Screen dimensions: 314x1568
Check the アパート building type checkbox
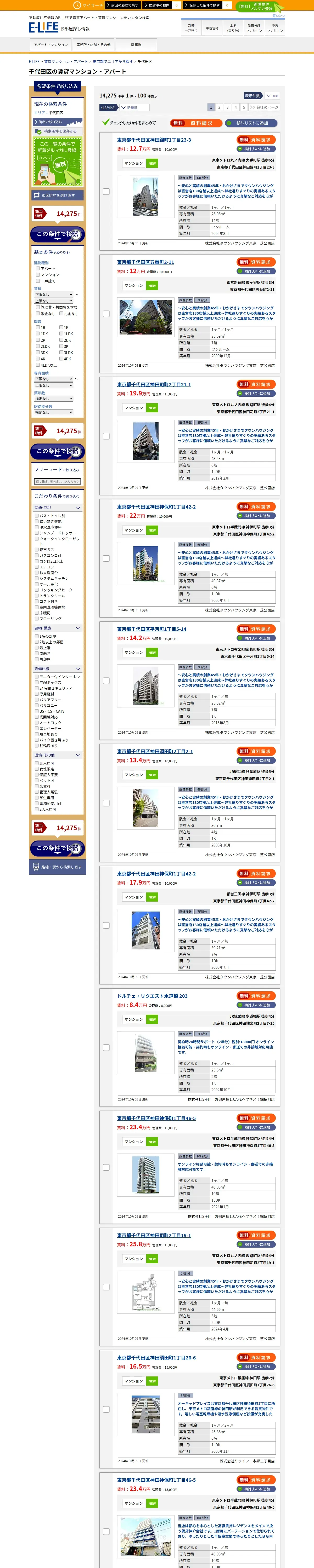38,268
